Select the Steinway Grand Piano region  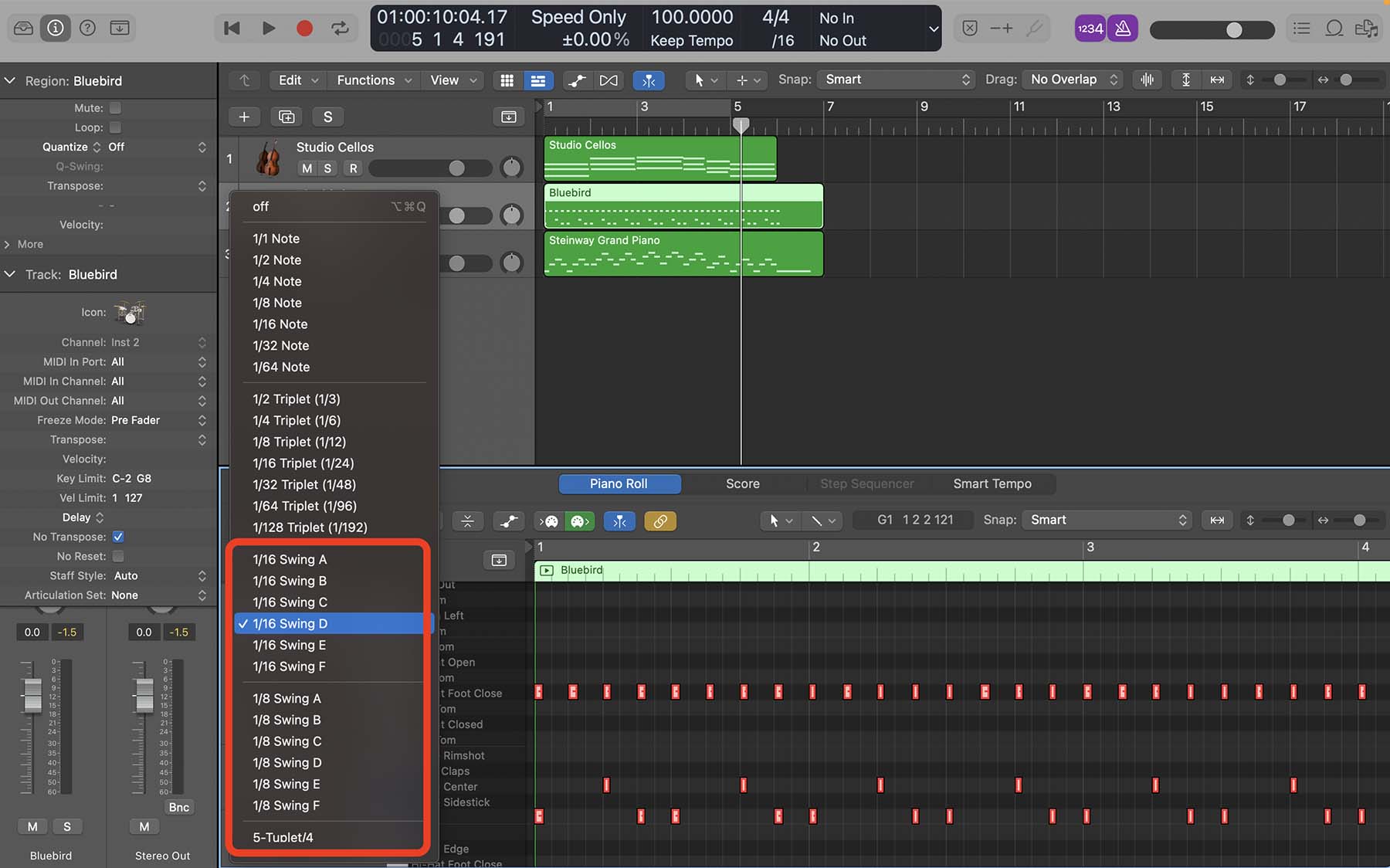pos(683,253)
